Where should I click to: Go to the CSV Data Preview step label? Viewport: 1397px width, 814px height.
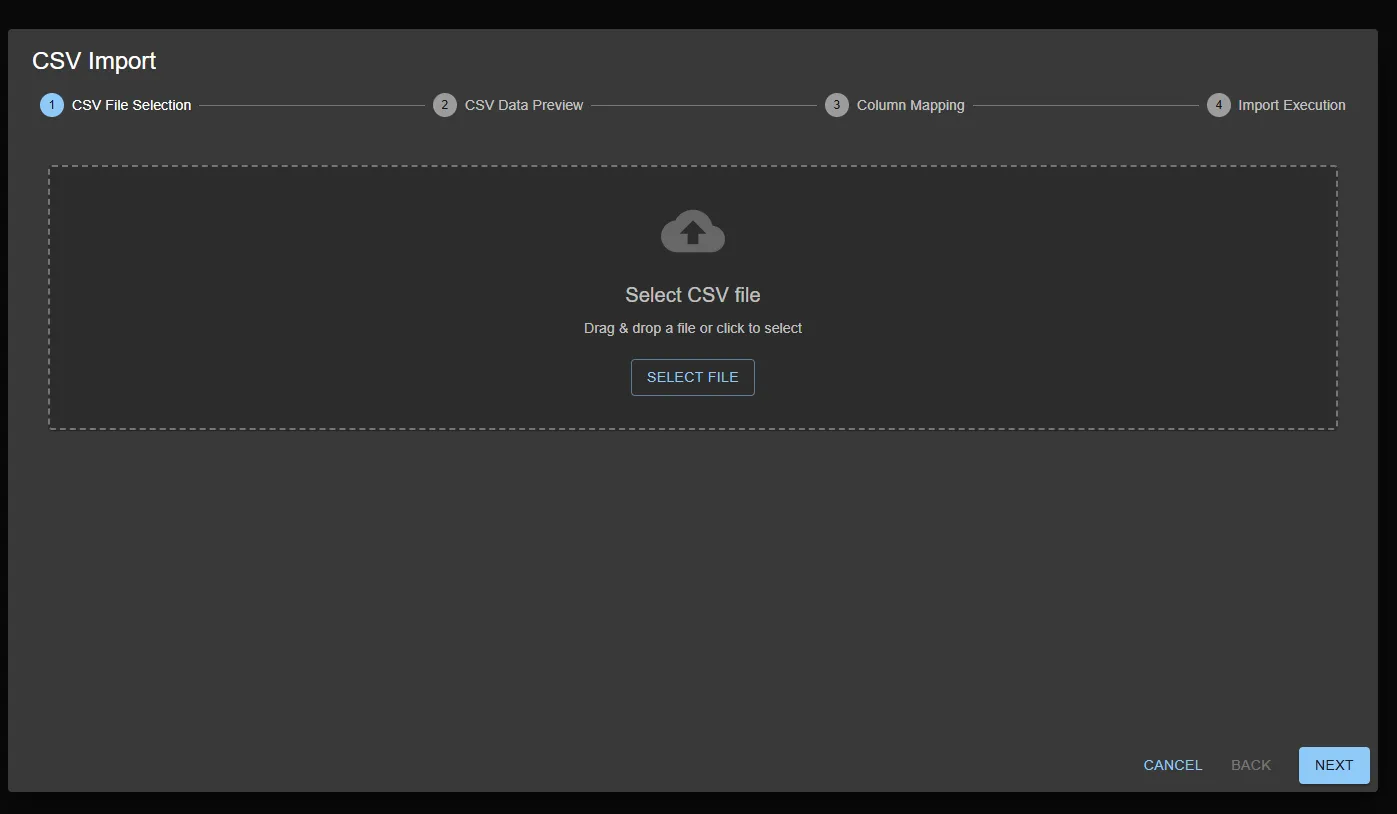pos(524,105)
